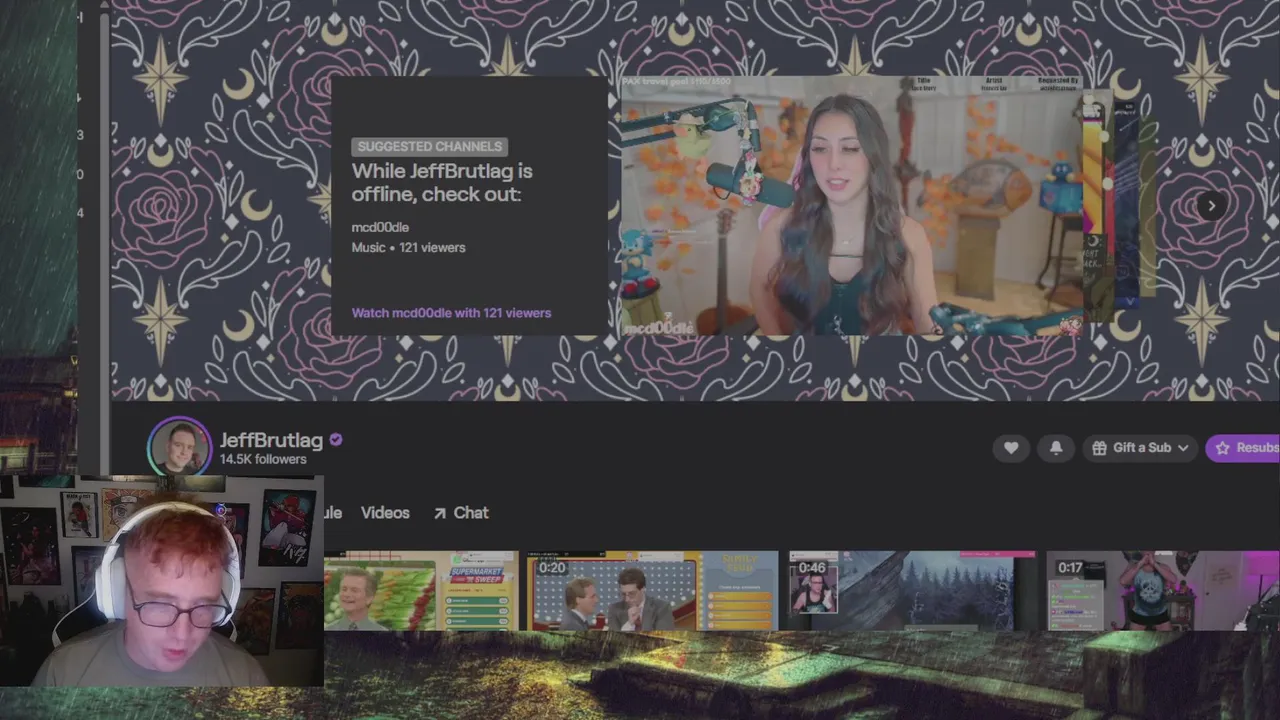Click the Resub star button

click(x=1243, y=448)
